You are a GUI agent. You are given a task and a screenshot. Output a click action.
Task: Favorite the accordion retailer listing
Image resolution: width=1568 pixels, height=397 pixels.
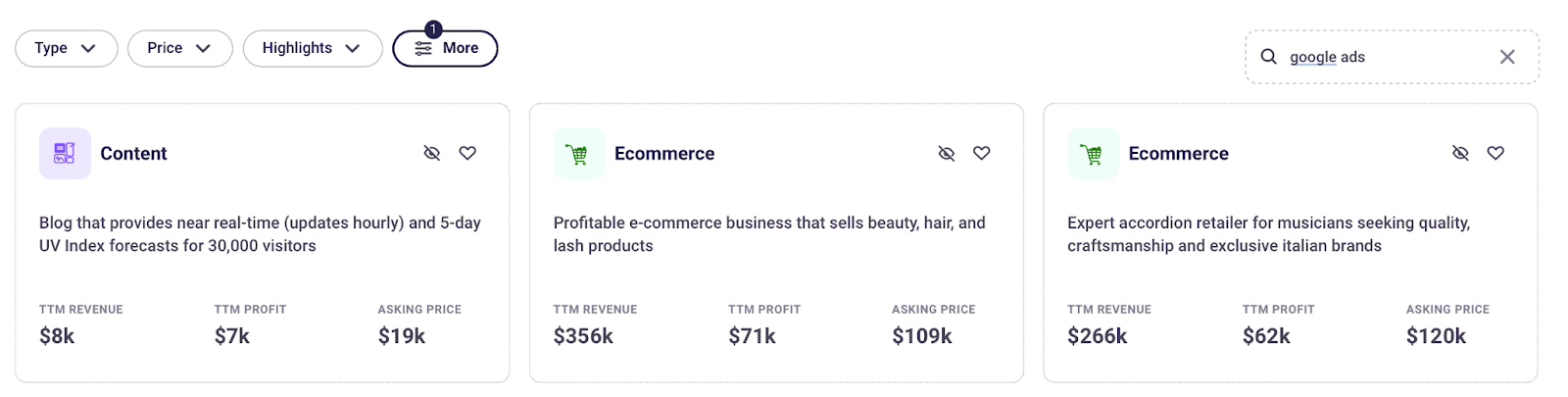tap(1495, 153)
